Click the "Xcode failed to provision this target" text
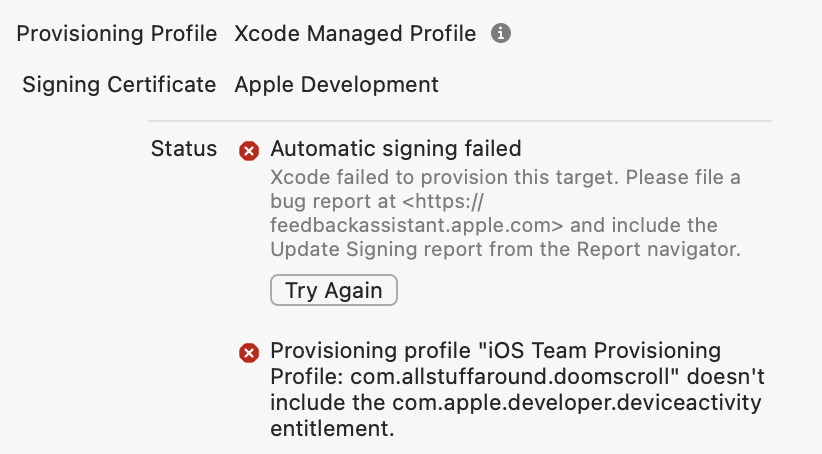Image resolution: width=822 pixels, height=454 pixels. [x=438, y=177]
